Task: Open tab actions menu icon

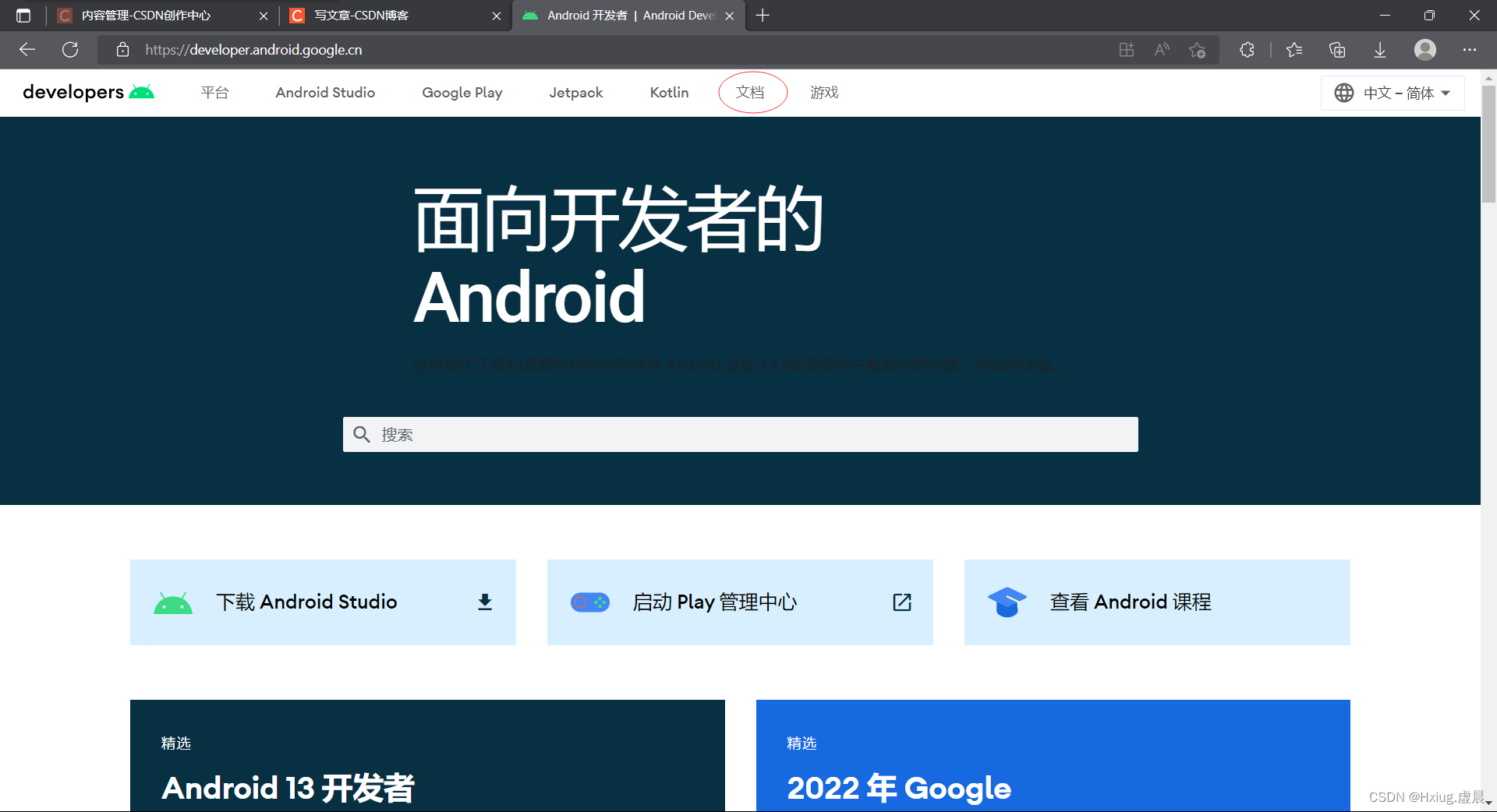Action: (x=23, y=16)
